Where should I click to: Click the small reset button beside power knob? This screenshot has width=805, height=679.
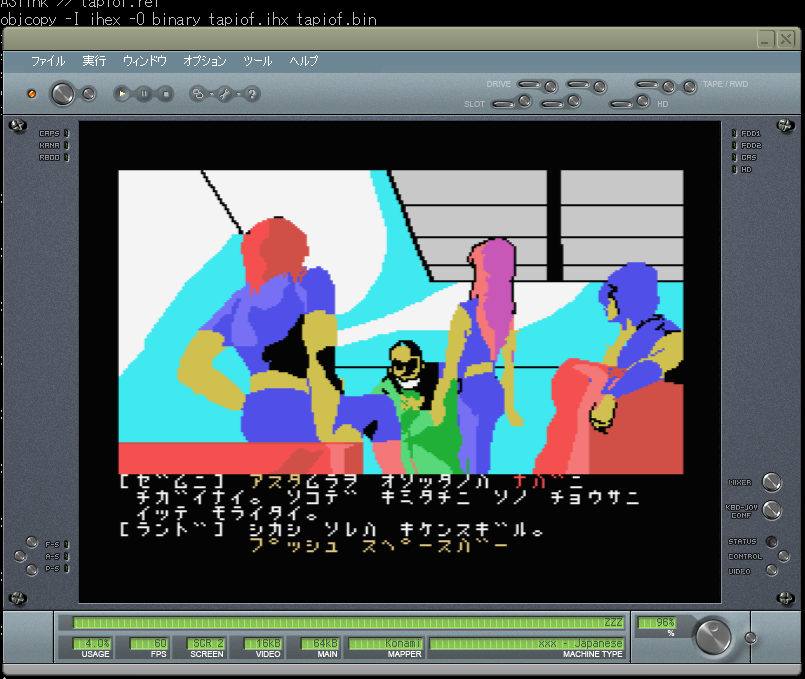click(89, 94)
